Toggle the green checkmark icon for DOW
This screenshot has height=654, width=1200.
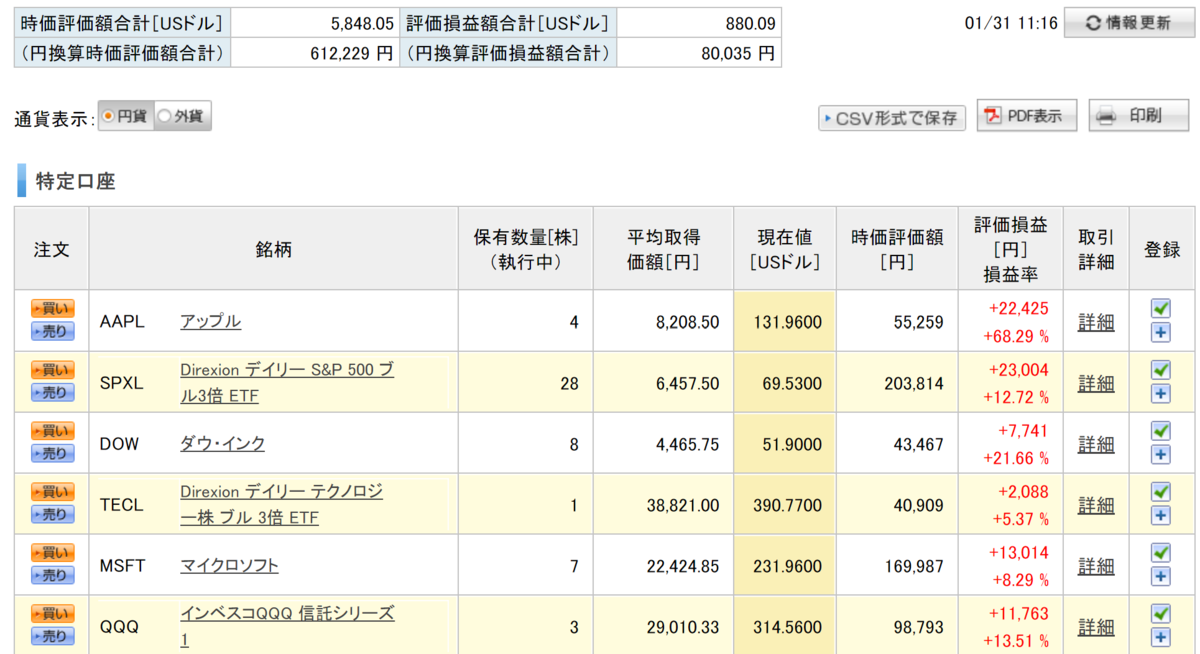tap(1161, 431)
